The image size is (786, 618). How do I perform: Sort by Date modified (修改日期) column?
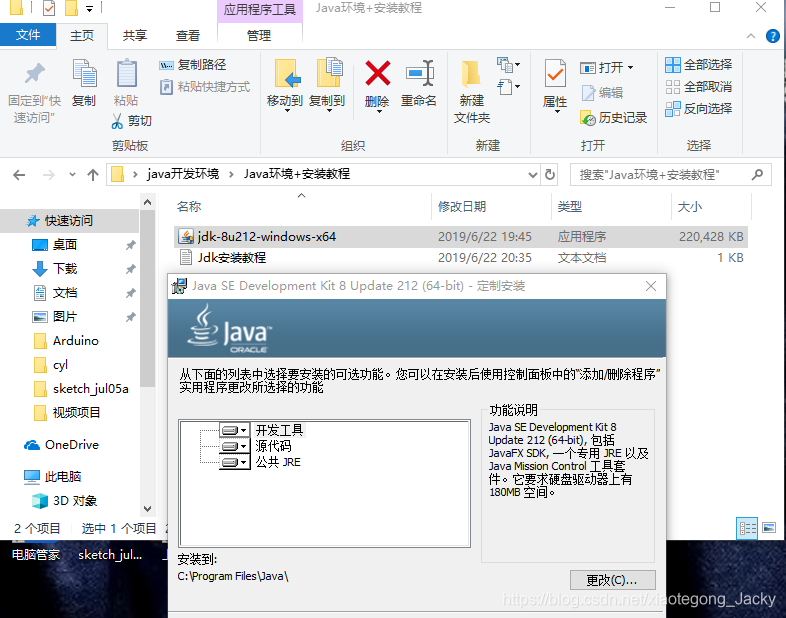click(462, 207)
